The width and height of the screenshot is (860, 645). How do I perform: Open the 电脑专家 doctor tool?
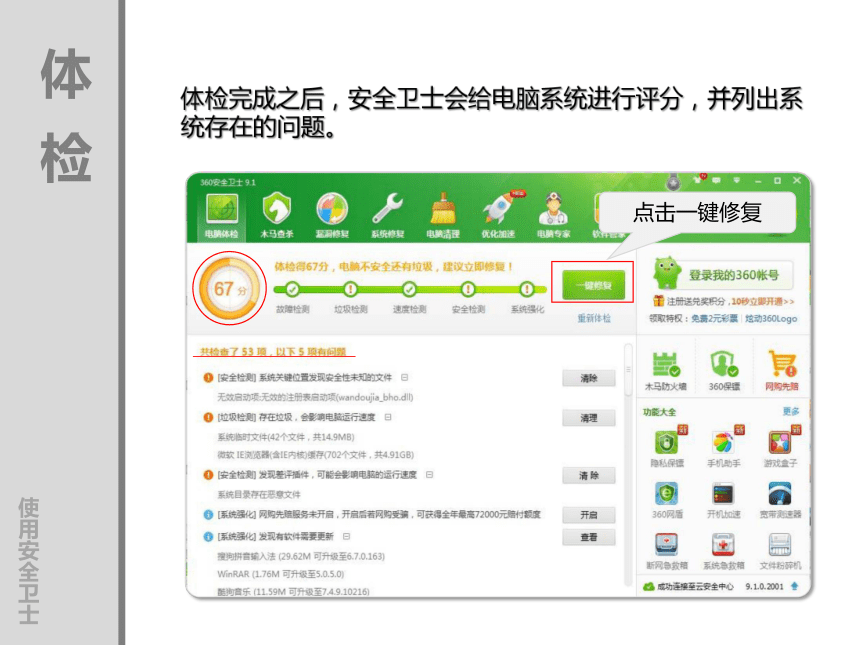(x=553, y=216)
